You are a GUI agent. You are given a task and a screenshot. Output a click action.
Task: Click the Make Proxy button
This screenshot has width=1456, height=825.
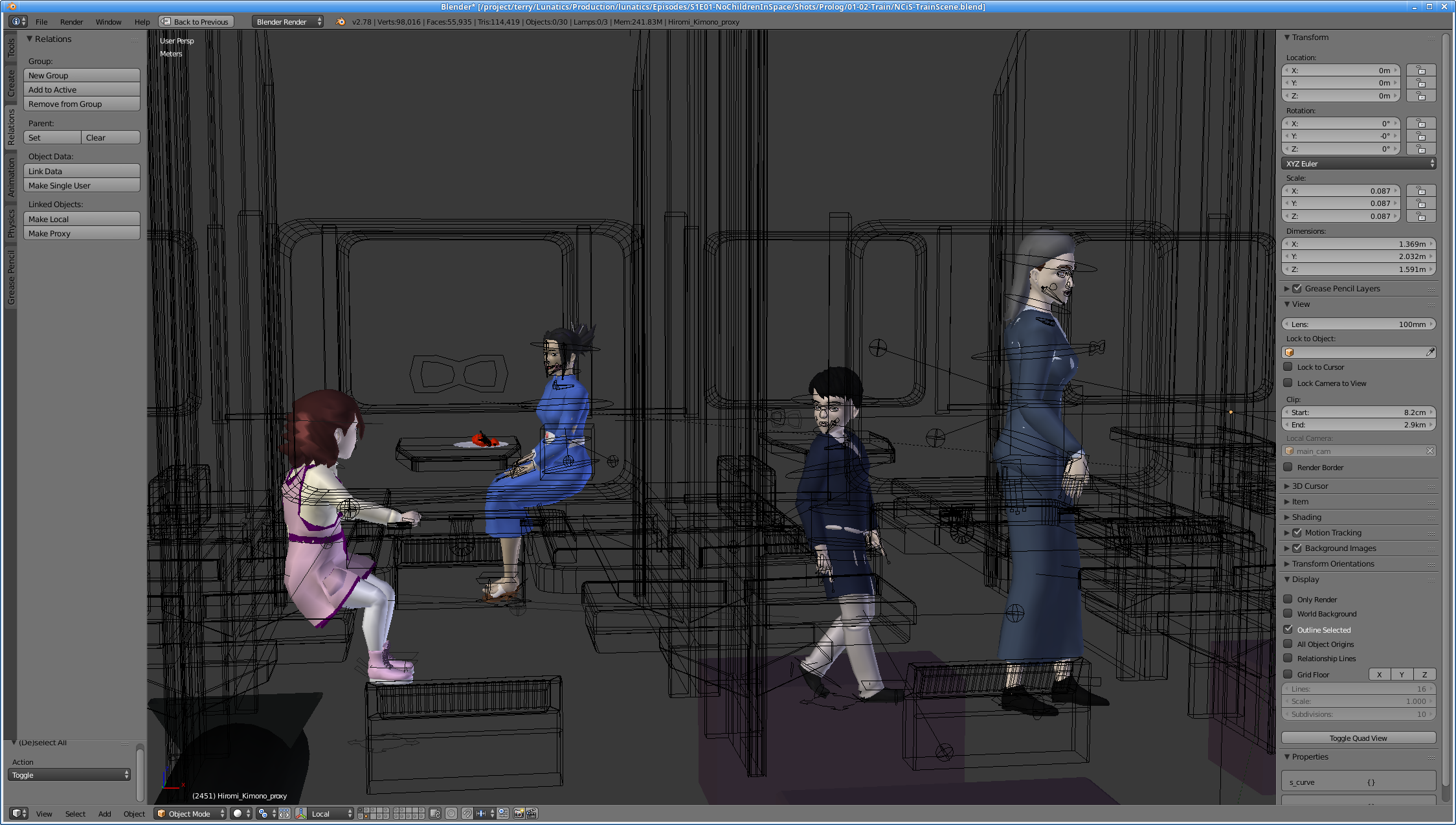coord(82,233)
